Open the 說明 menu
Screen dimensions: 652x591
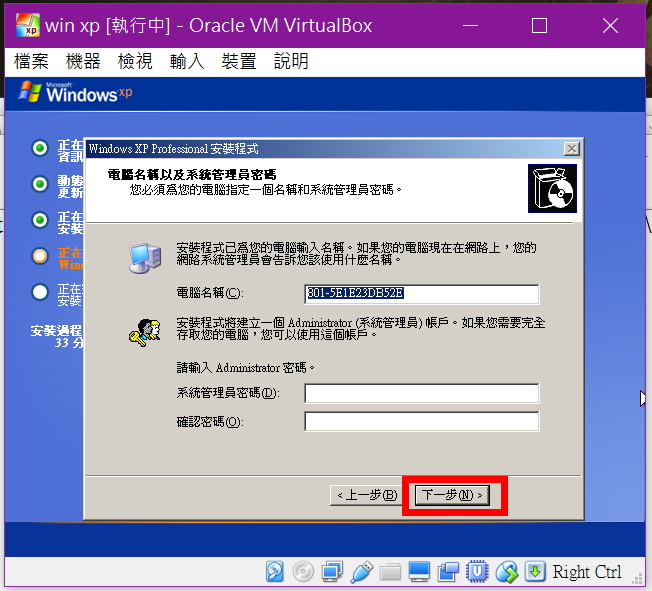tap(291, 62)
